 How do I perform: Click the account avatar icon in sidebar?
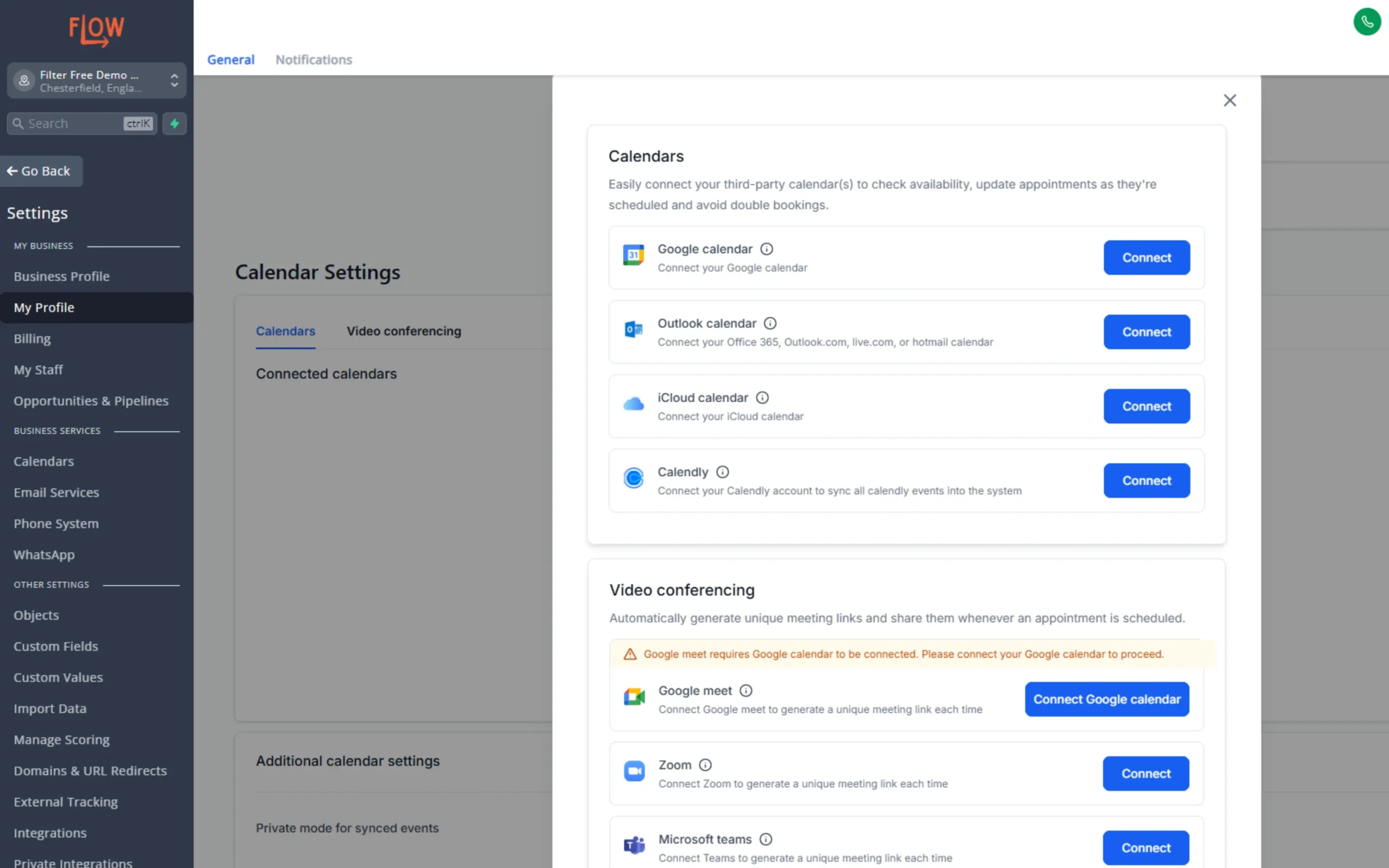[24, 81]
